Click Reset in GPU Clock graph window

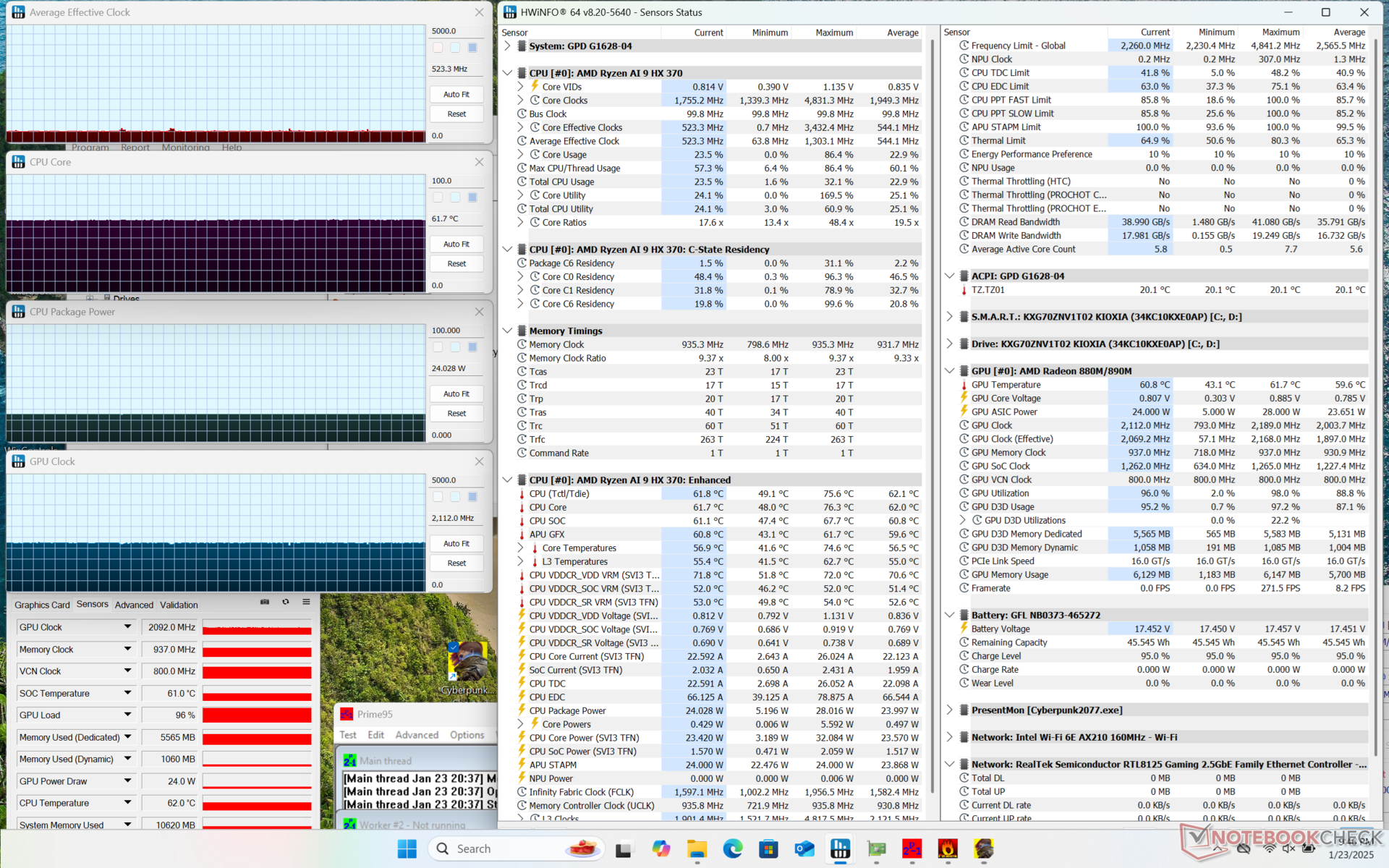click(456, 563)
